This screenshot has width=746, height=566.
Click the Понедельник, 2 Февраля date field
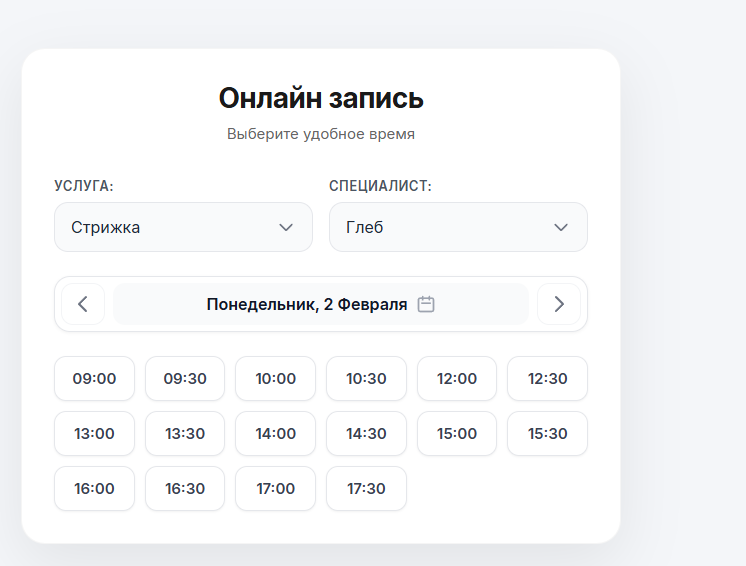[307, 304]
